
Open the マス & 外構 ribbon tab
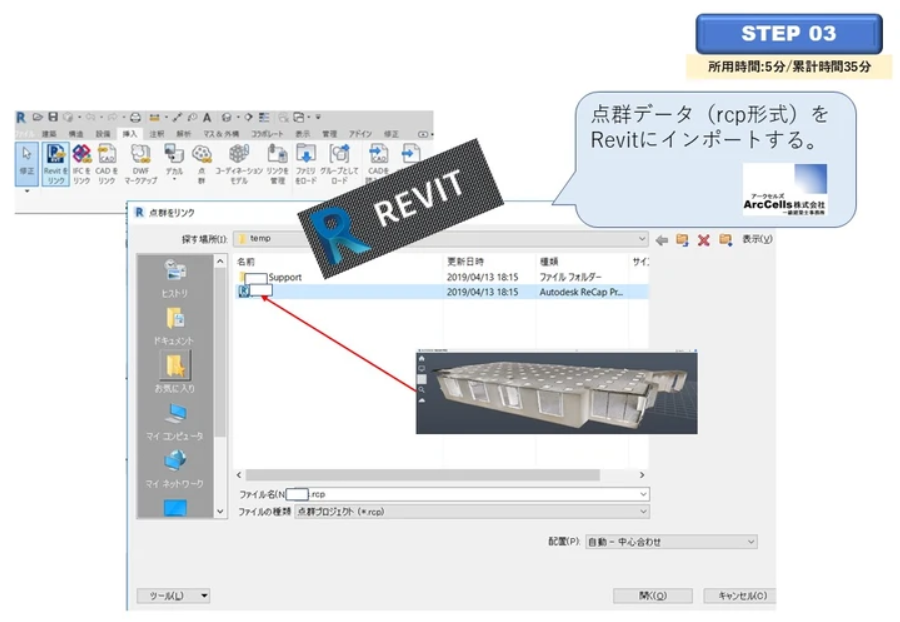[x=221, y=134]
